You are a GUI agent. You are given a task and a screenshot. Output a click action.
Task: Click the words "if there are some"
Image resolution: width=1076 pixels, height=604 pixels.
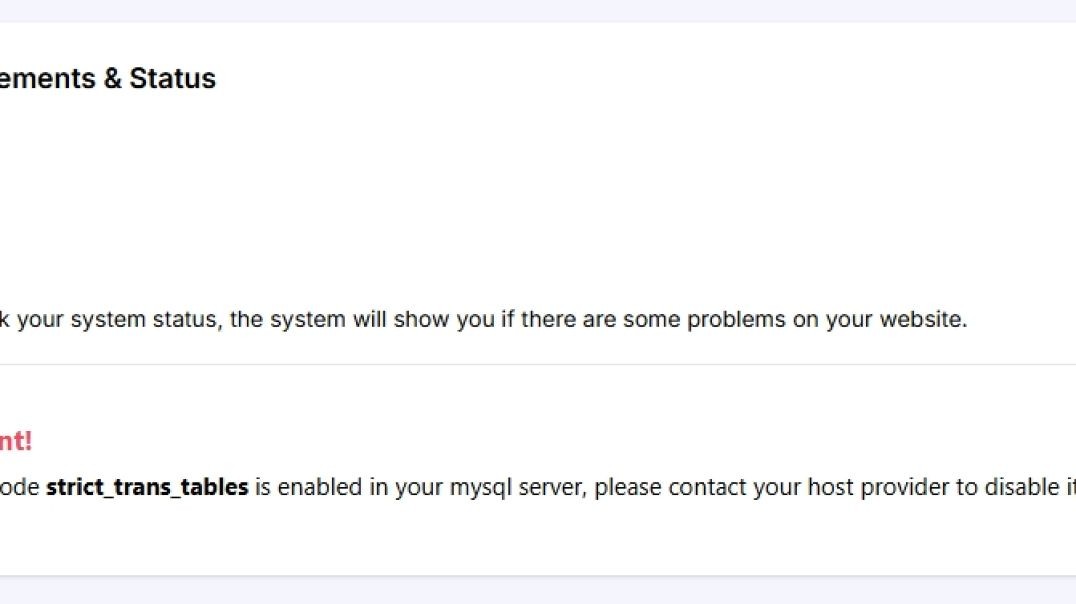552,320
